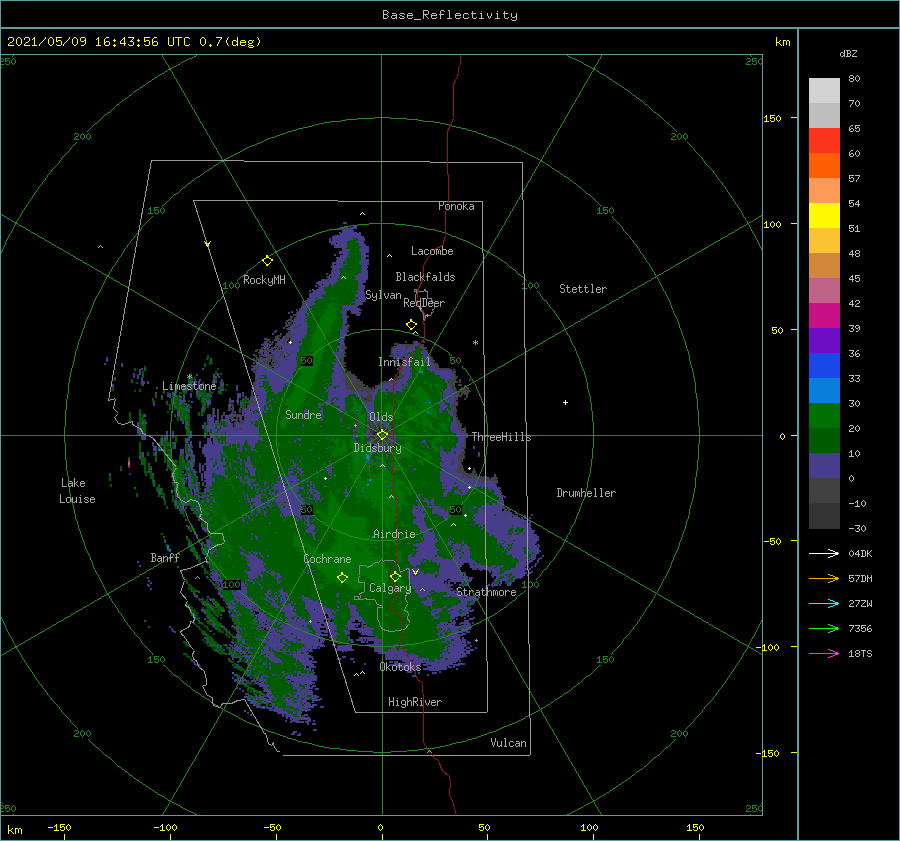Click the RedDeer city label
Image resolution: width=900 pixels, height=841 pixels.
[424, 303]
